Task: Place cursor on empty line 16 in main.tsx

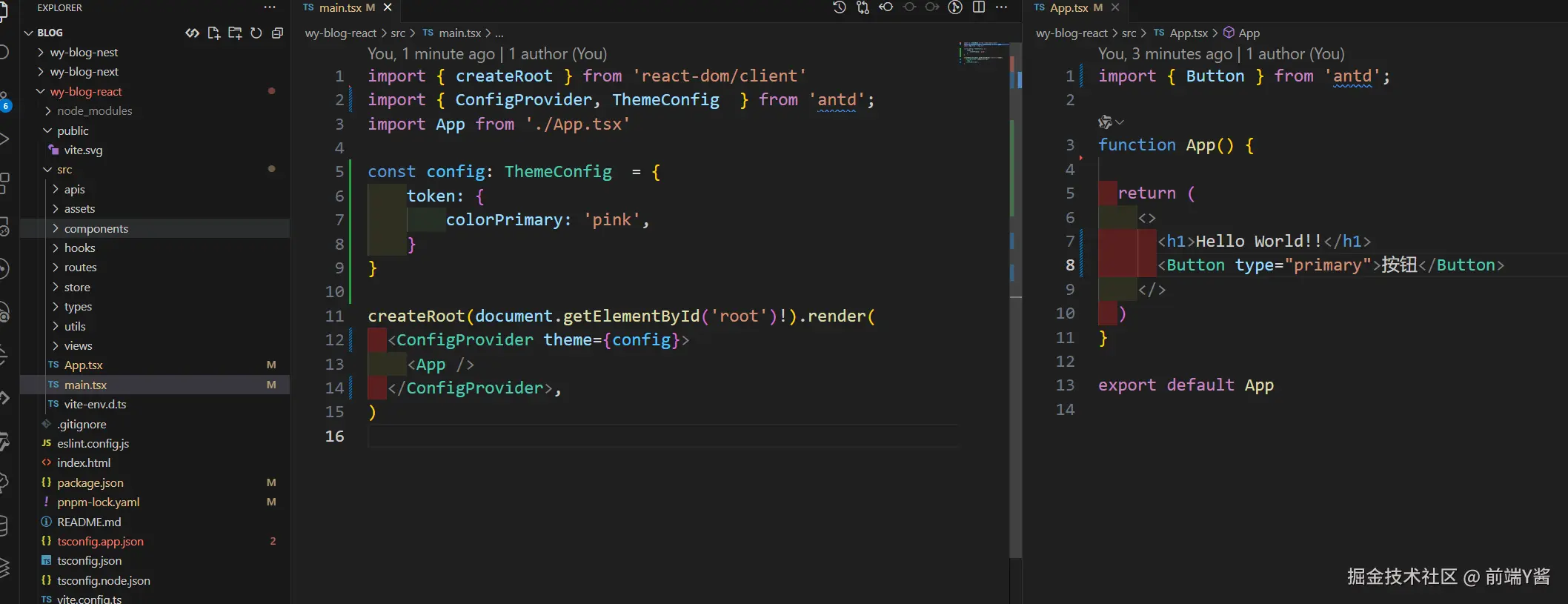Action: pyautogui.click(x=663, y=436)
